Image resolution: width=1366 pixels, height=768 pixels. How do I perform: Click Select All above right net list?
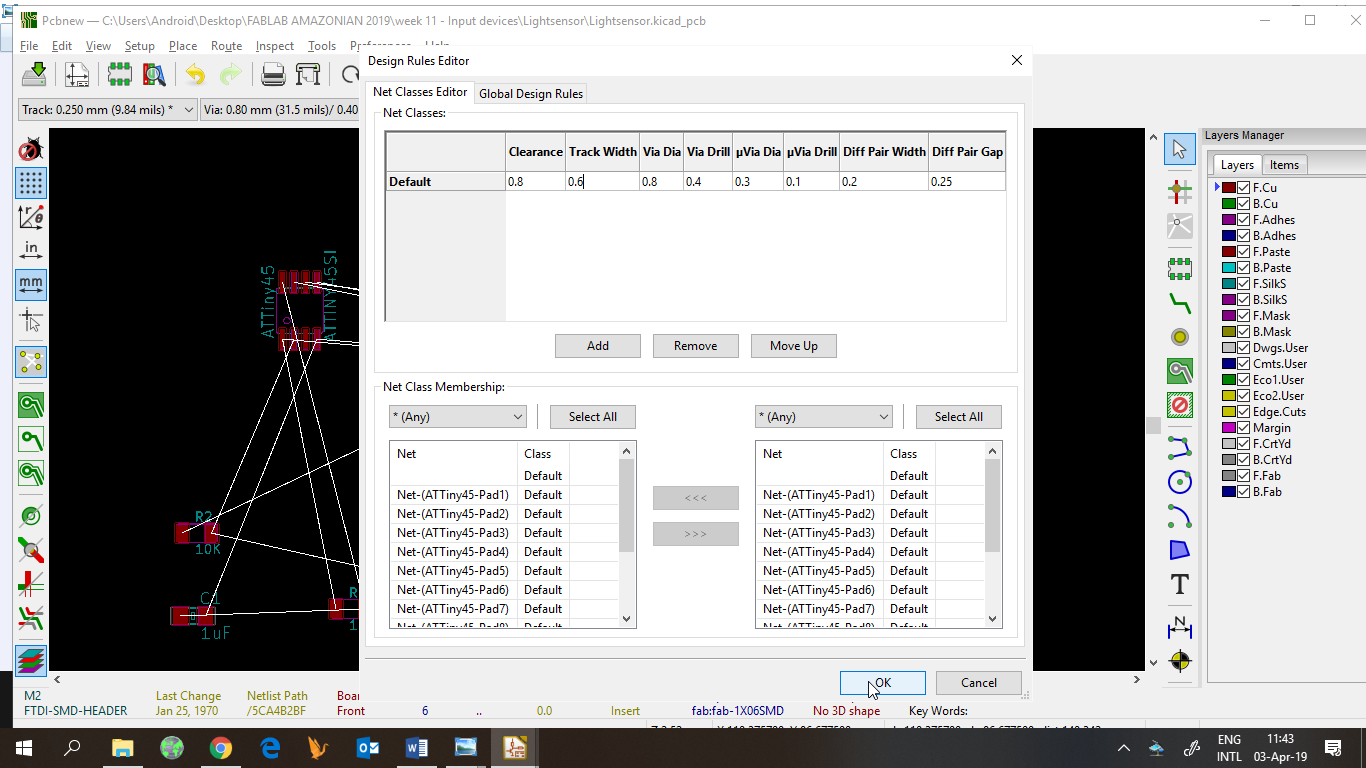(x=959, y=417)
